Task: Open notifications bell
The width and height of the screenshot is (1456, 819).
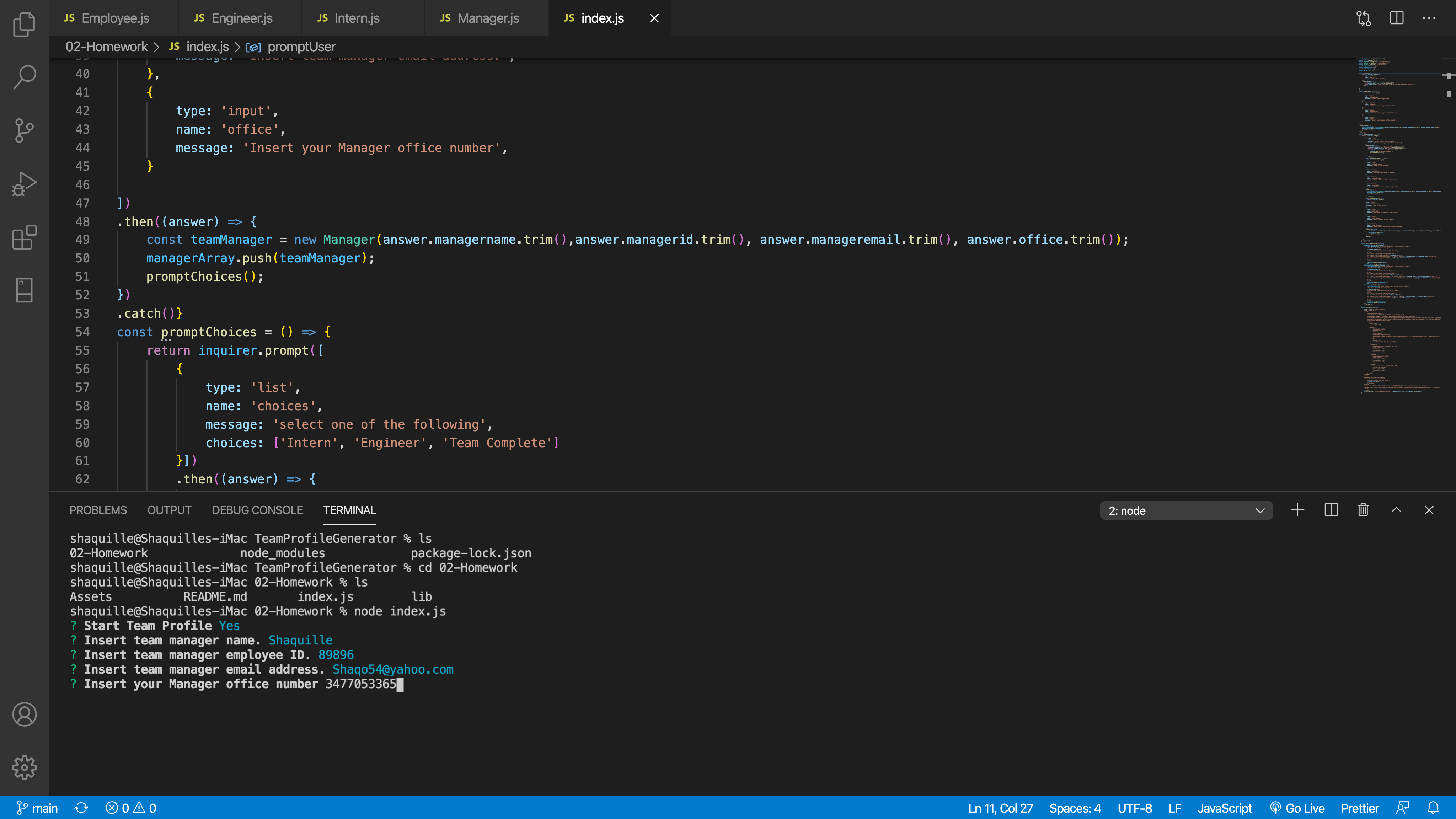Action: click(x=1433, y=808)
